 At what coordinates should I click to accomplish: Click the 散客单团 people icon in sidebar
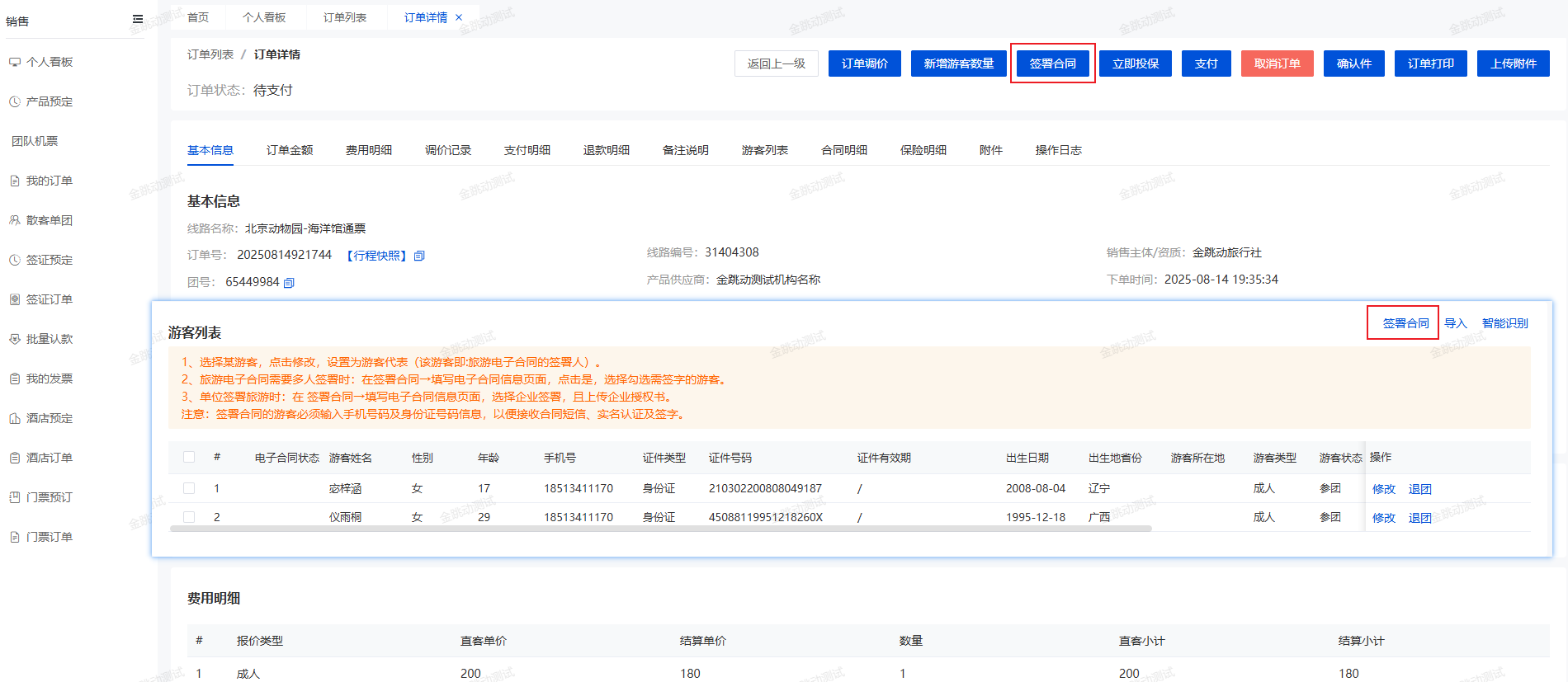pyautogui.click(x=15, y=220)
